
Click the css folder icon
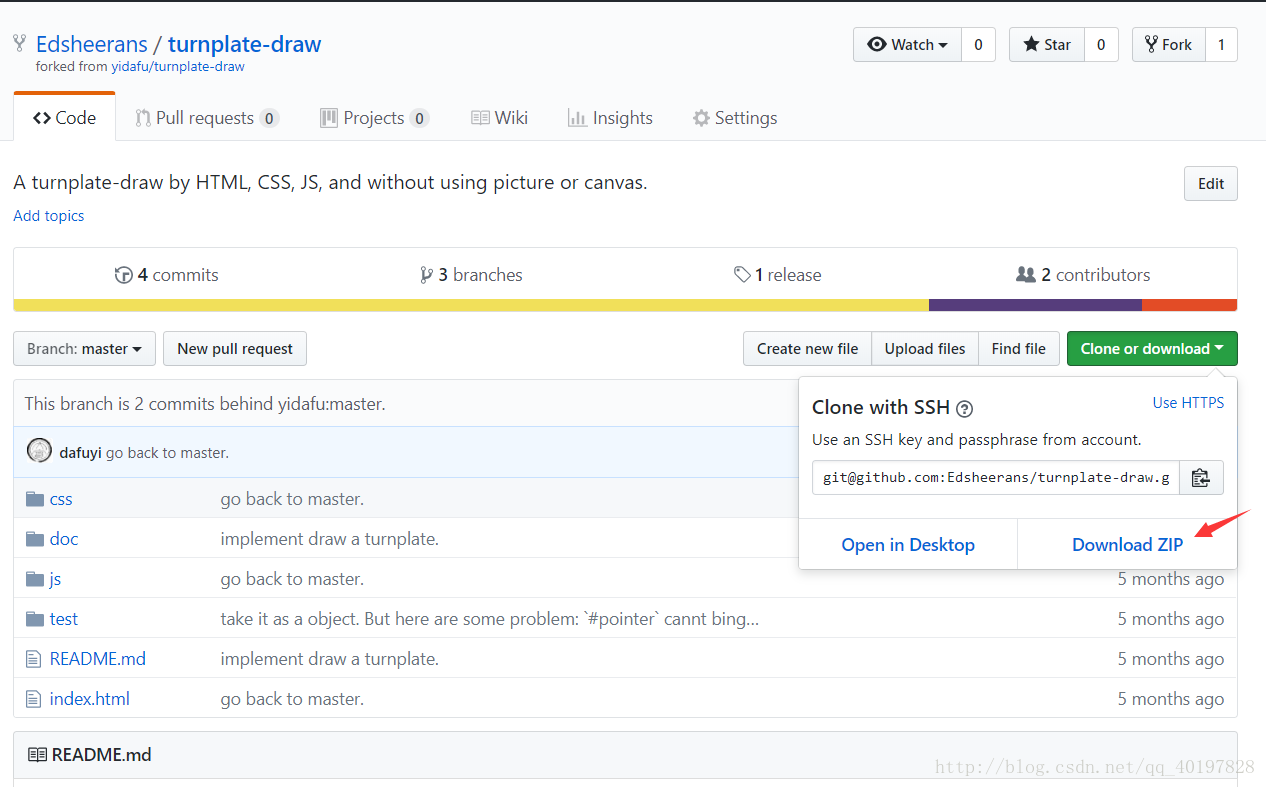click(35, 499)
